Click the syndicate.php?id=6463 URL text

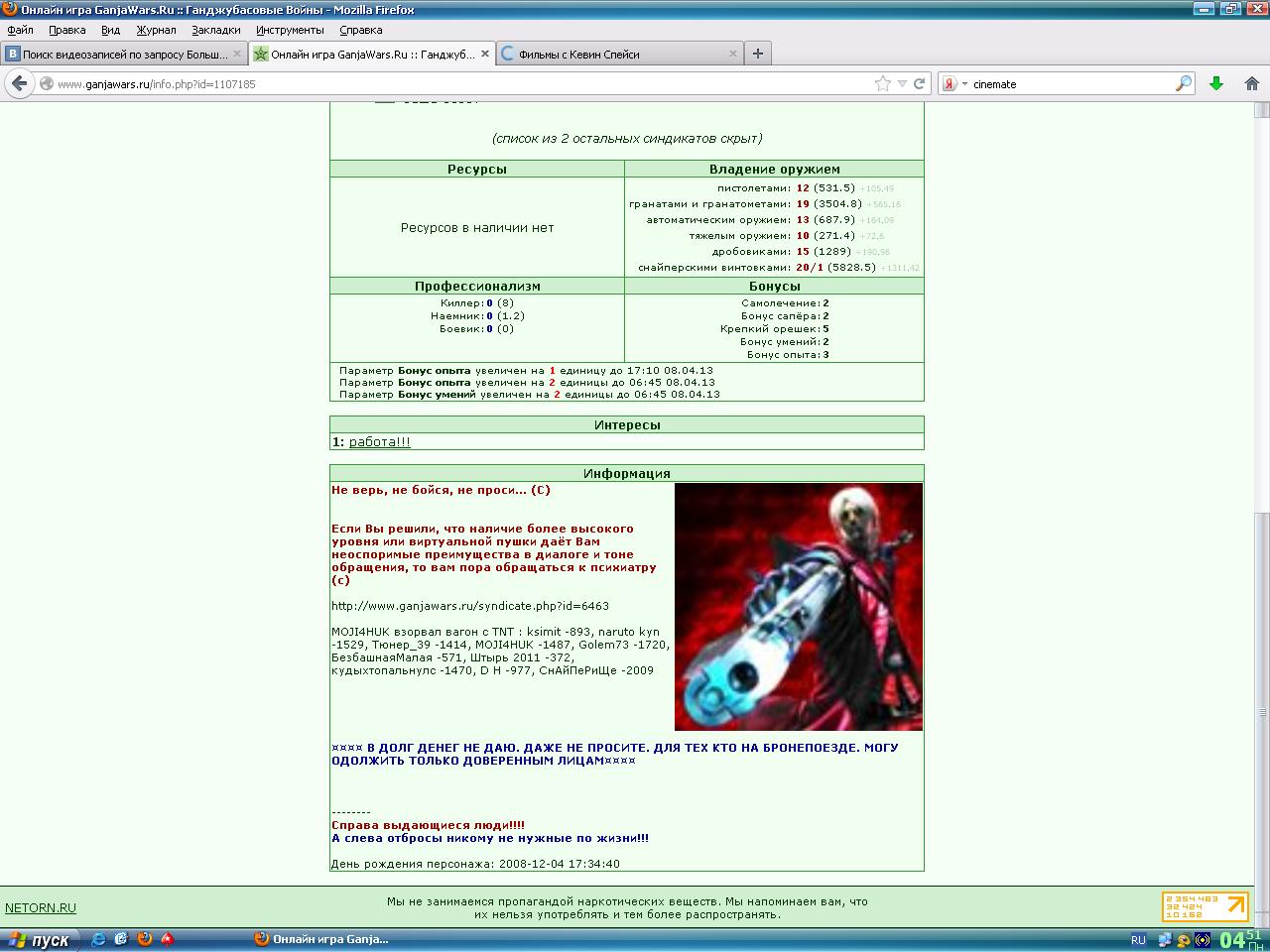[470, 606]
